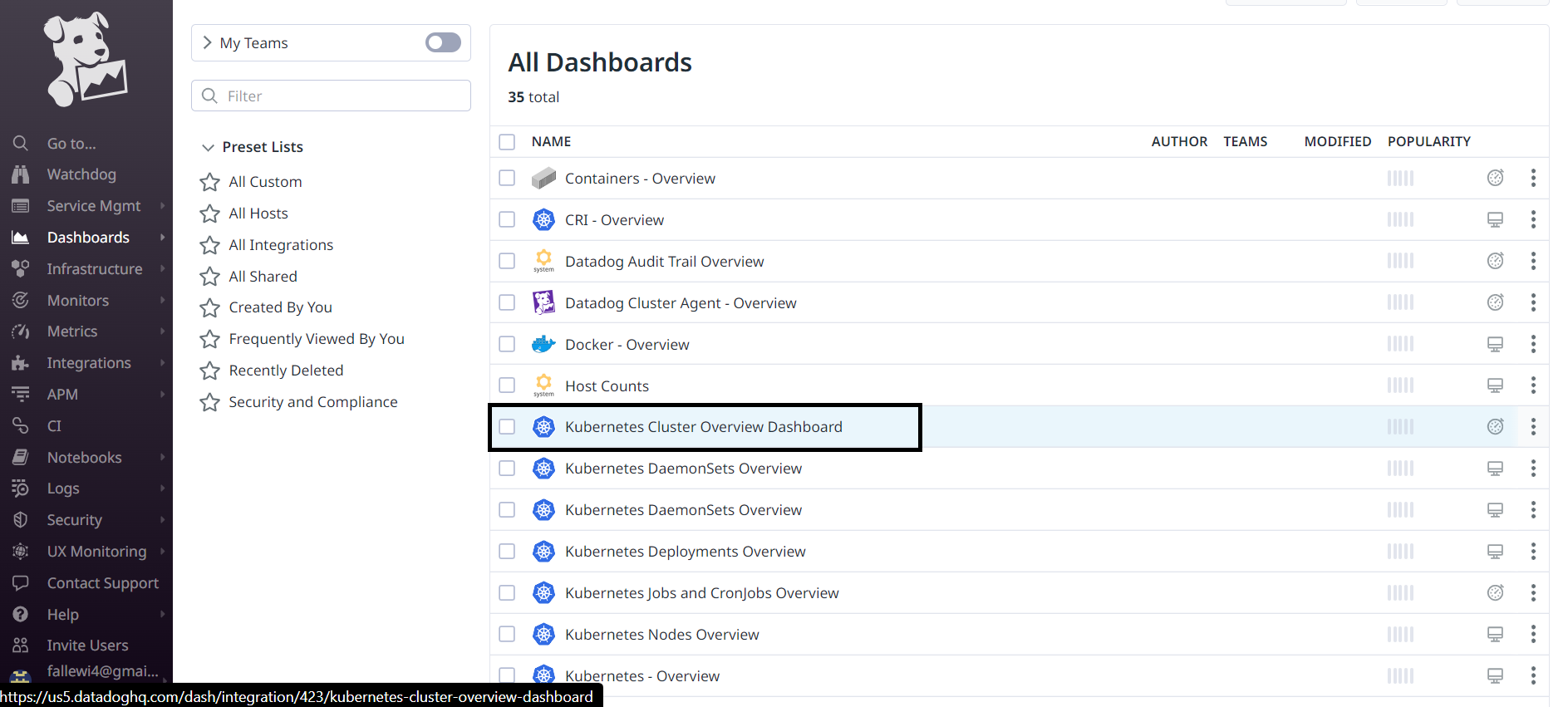Image resolution: width=1568 pixels, height=707 pixels.
Task: Click the Kubernetes icon beside CRI - Overview
Action: [543, 219]
